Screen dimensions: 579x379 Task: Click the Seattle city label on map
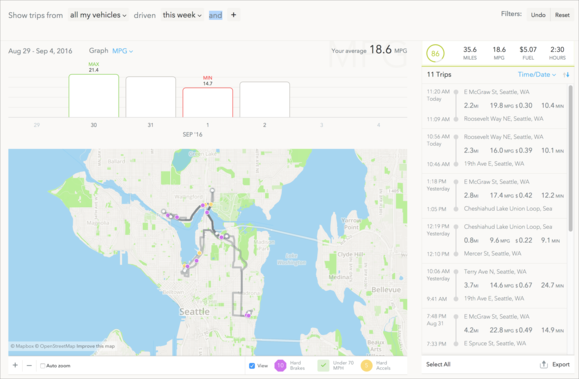(x=194, y=312)
